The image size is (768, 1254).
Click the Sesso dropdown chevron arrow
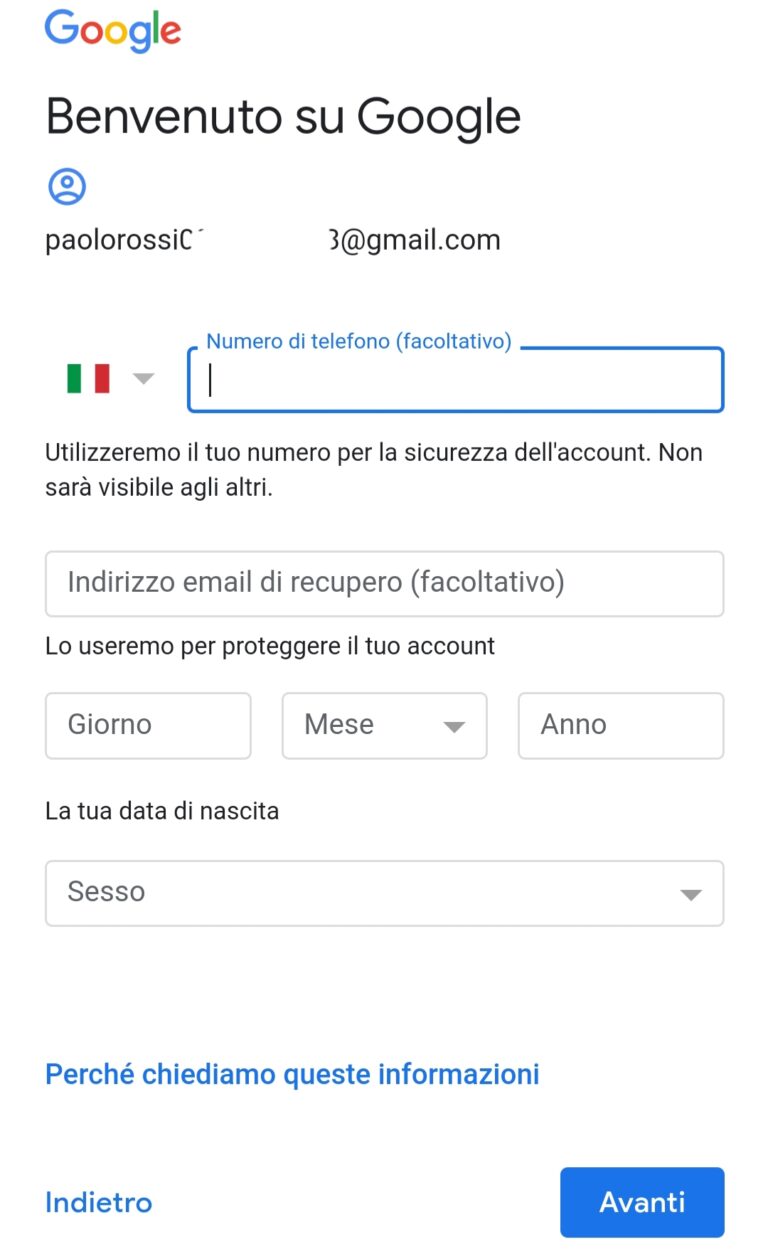(x=691, y=895)
